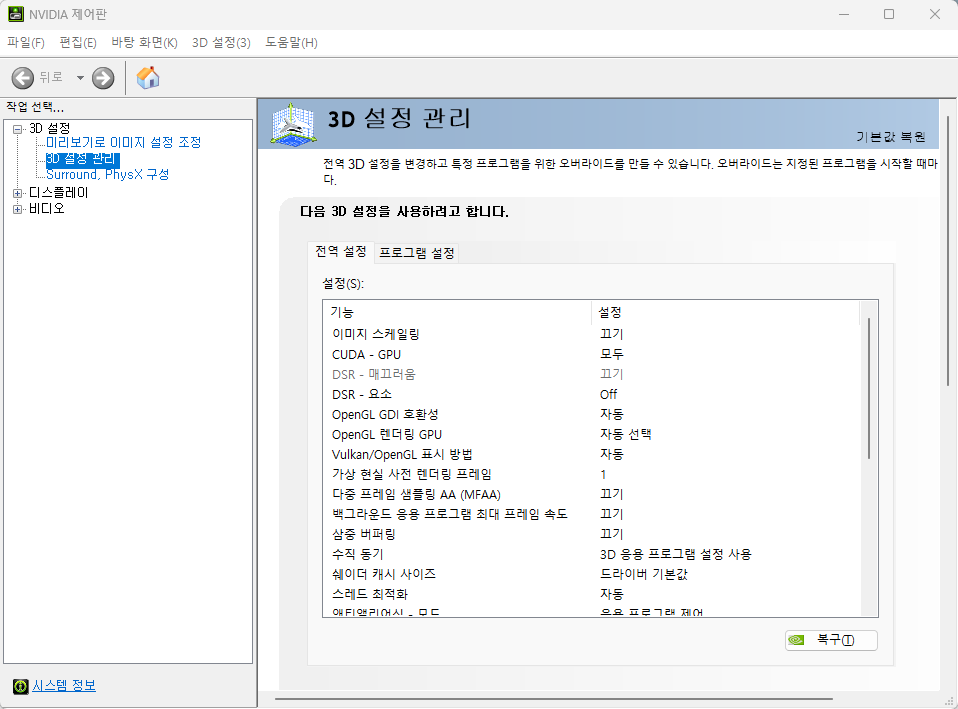
Task: Select 미리보기로 이미지 설정 조정 in tree
Action: (123, 142)
